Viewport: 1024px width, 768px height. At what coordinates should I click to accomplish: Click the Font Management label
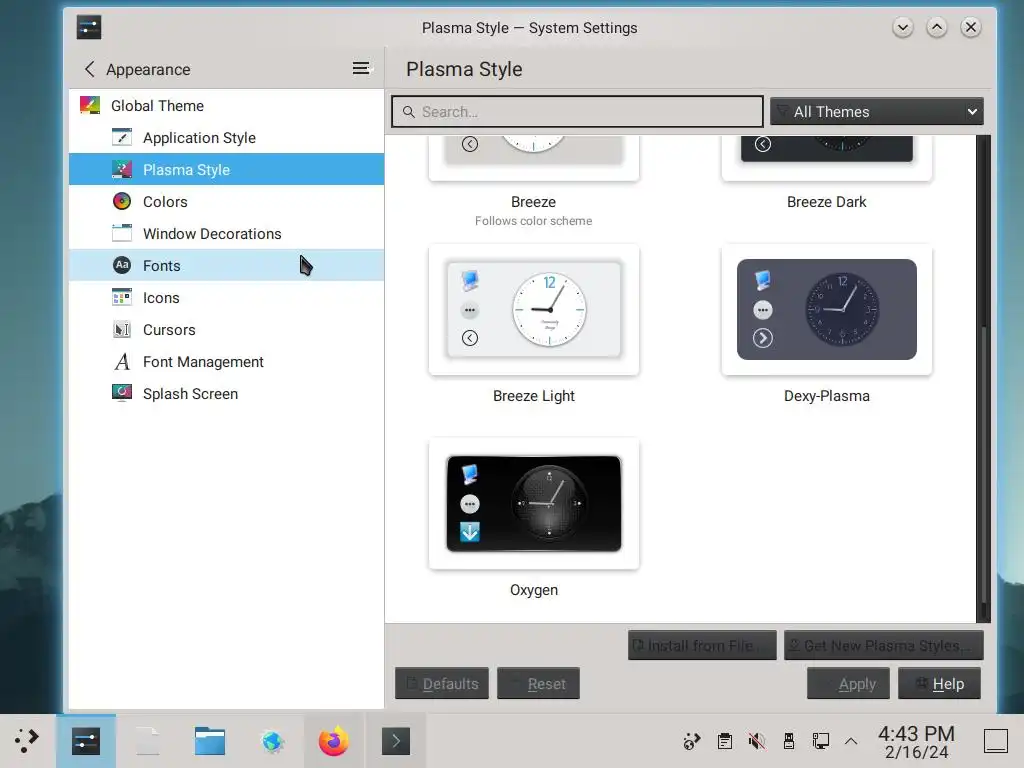point(203,362)
